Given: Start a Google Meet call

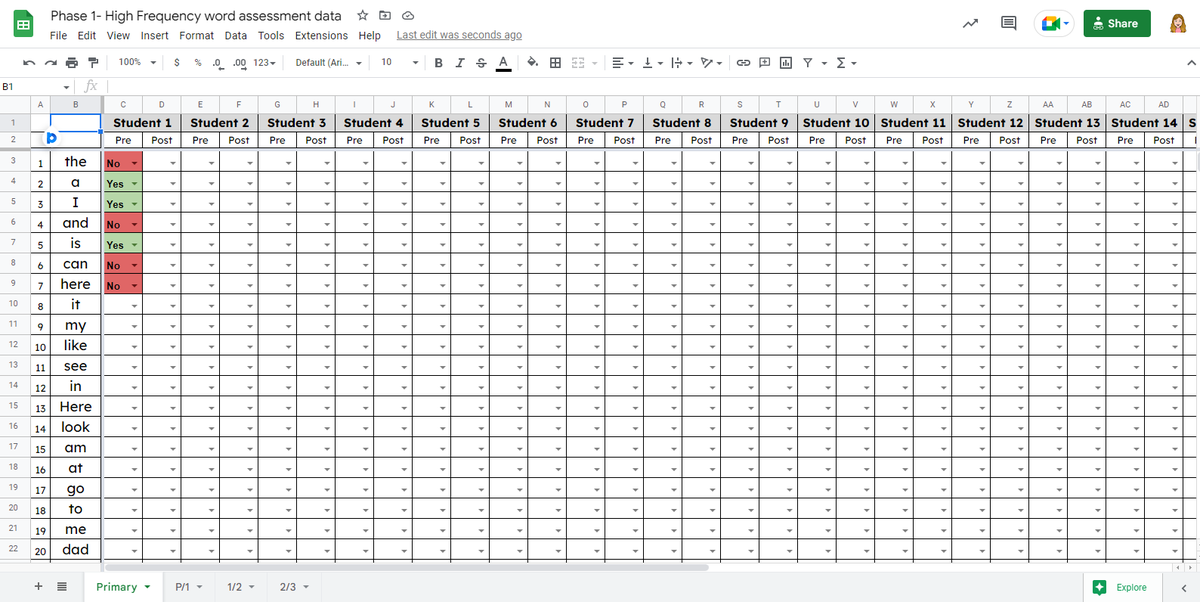Looking at the screenshot, I should (1054, 24).
